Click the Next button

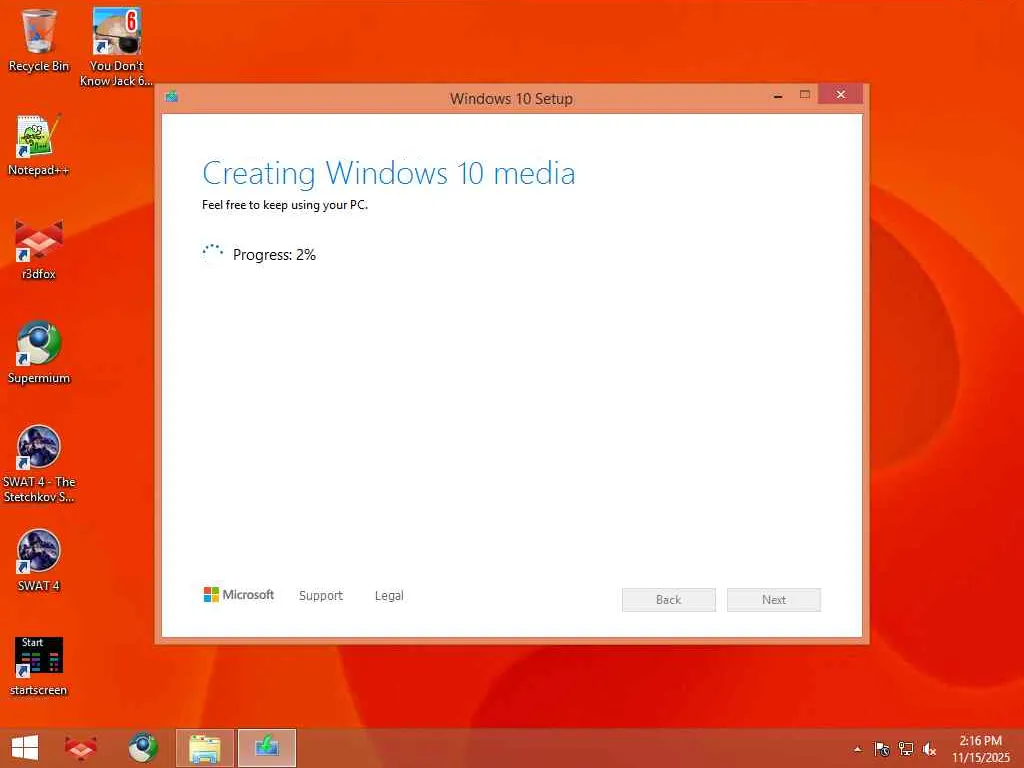[774, 600]
